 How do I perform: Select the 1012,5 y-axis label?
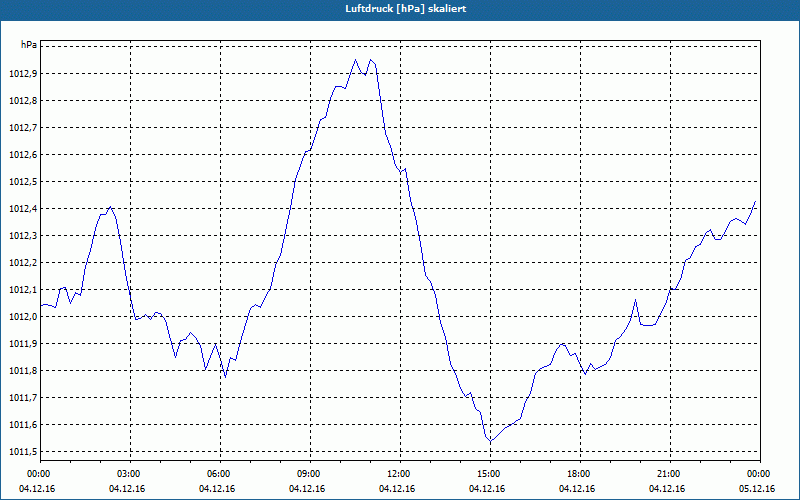23,182
